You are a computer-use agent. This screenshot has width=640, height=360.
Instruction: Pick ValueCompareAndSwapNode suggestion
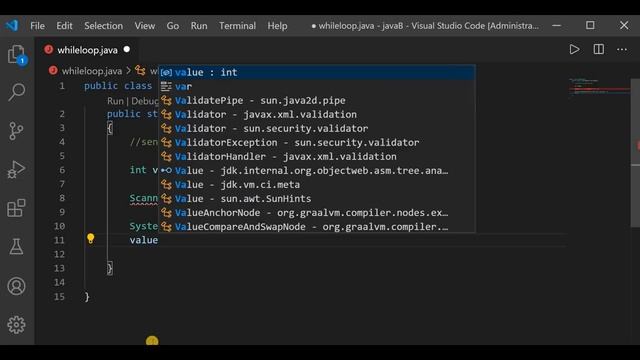(317, 227)
